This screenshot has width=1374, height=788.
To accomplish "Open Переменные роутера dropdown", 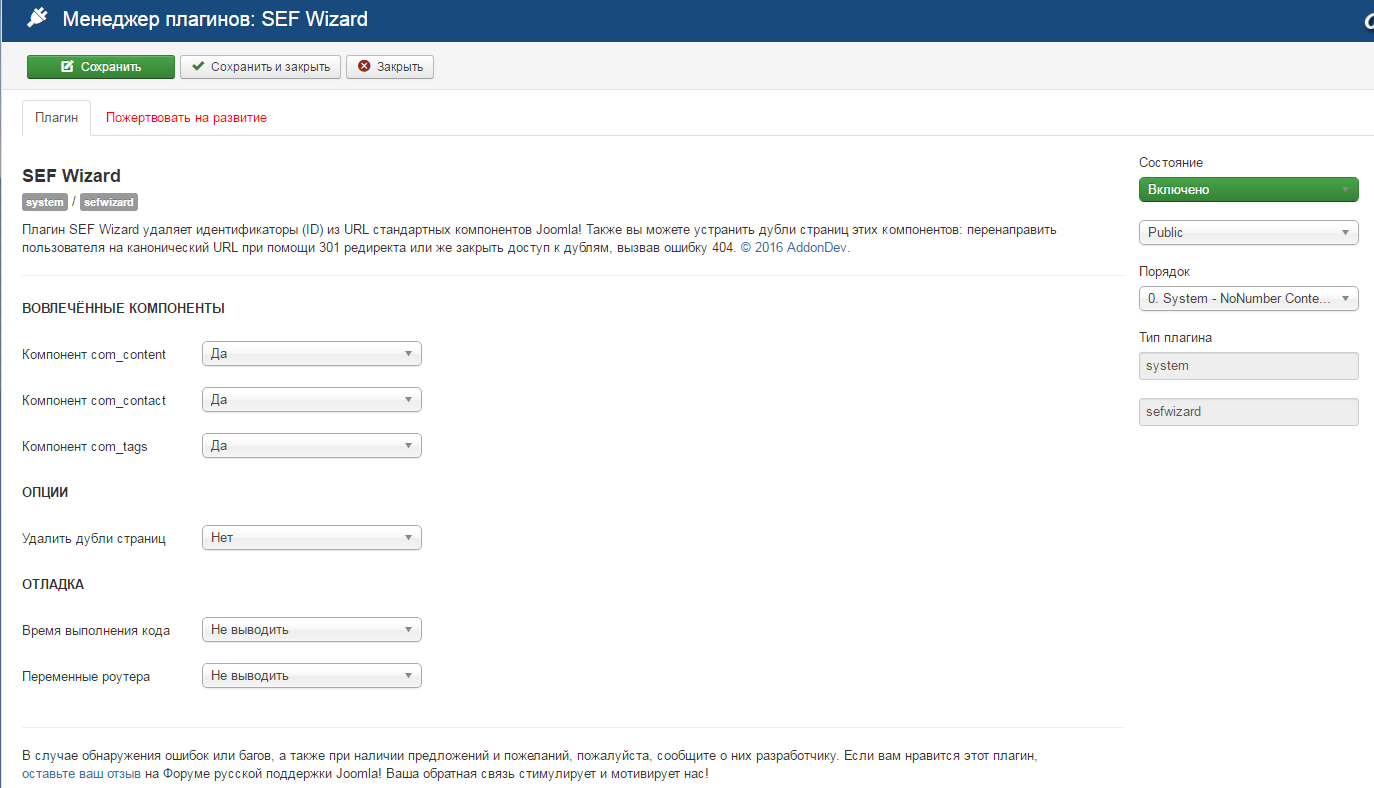I will [x=312, y=676].
